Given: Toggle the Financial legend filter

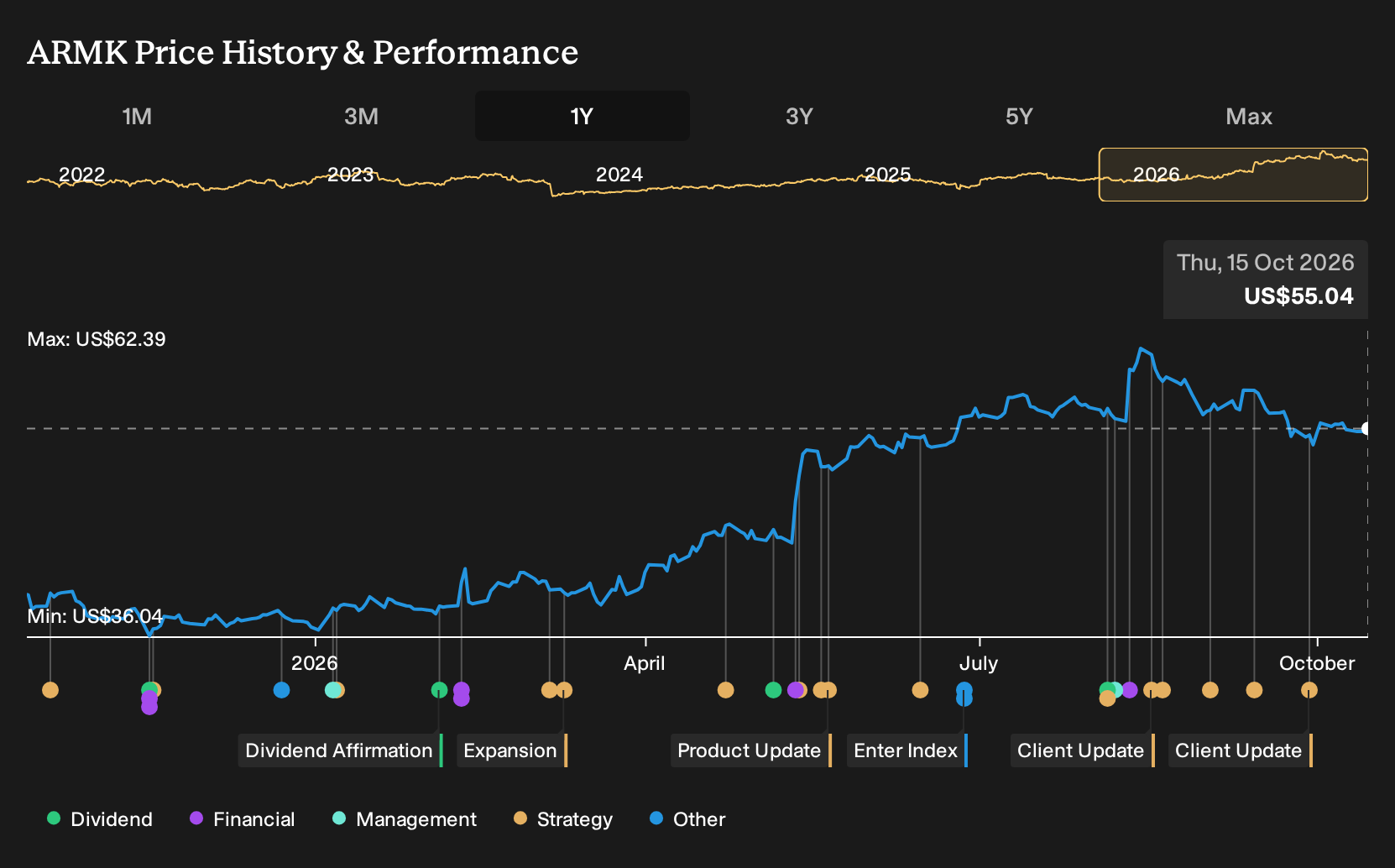Looking at the screenshot, I should 243,819.
